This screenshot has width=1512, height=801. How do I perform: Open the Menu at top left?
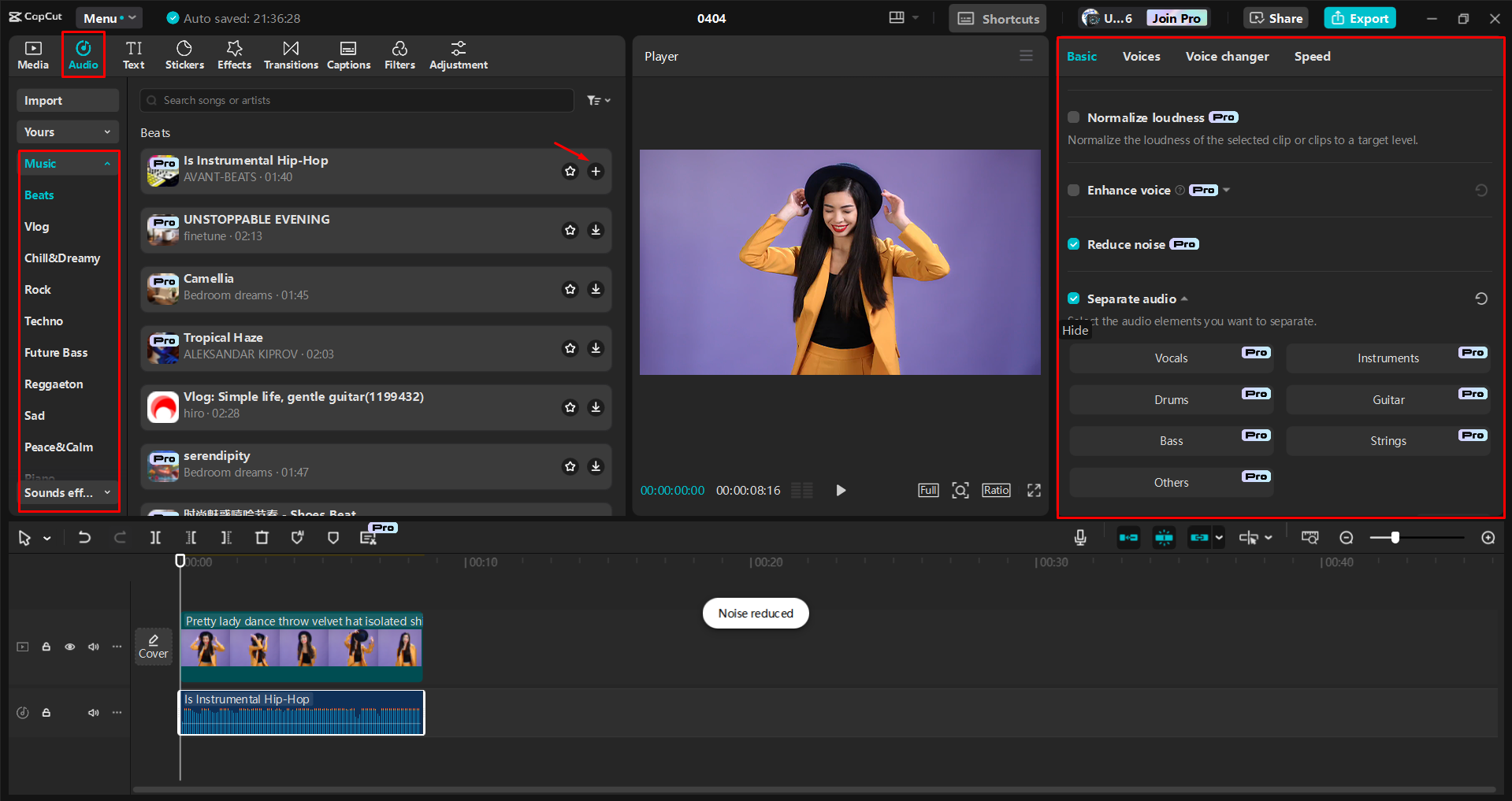(x=109, y=17)
